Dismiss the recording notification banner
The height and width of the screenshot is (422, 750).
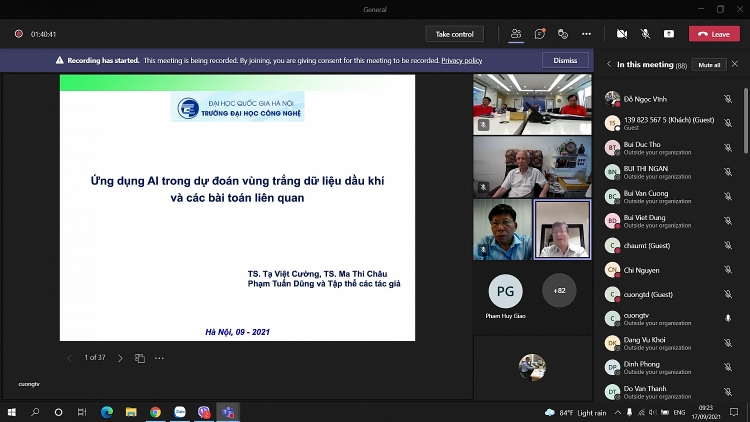[x=565, y=60]
